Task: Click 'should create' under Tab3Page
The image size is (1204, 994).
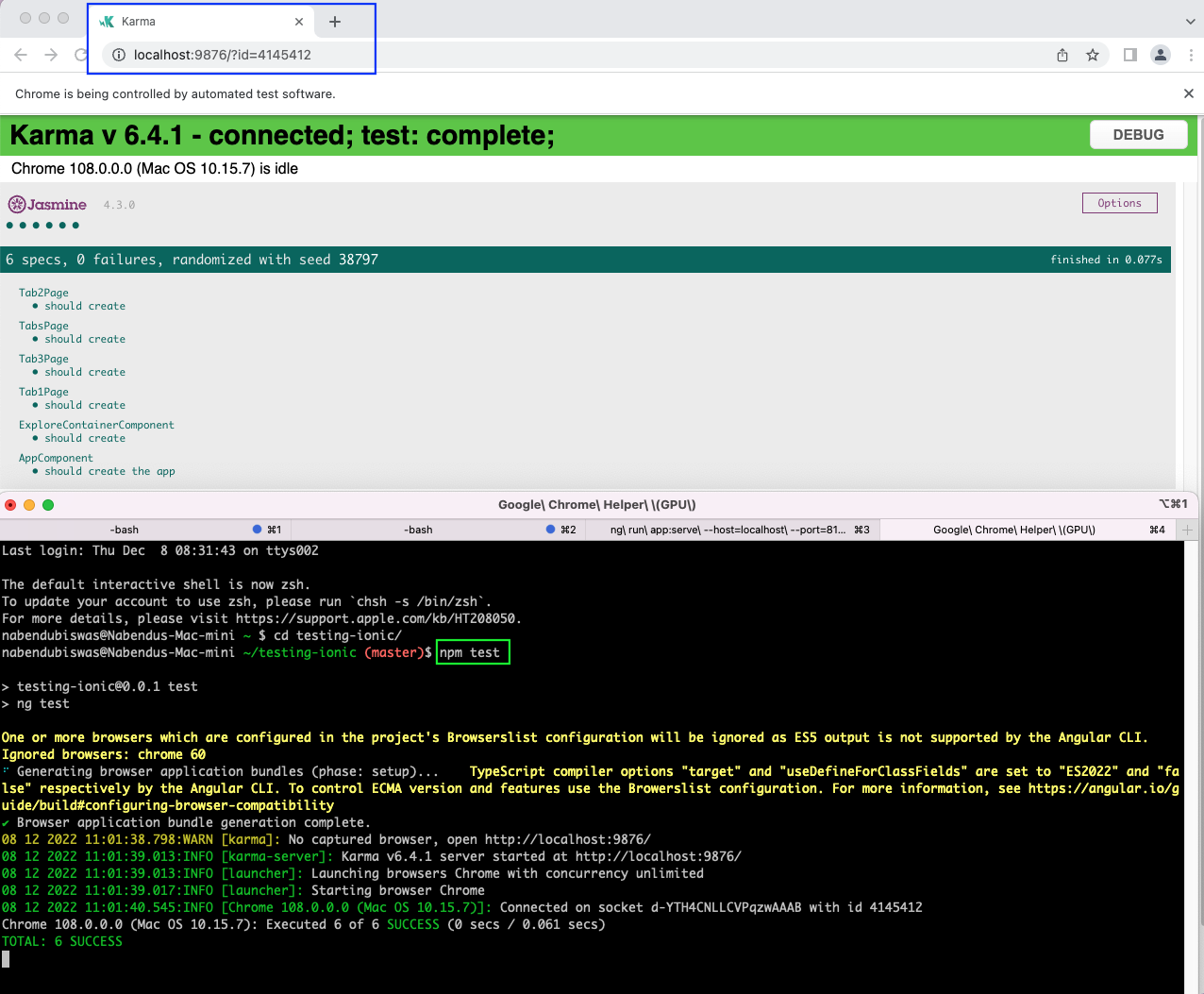Action: tap(85, 372)
